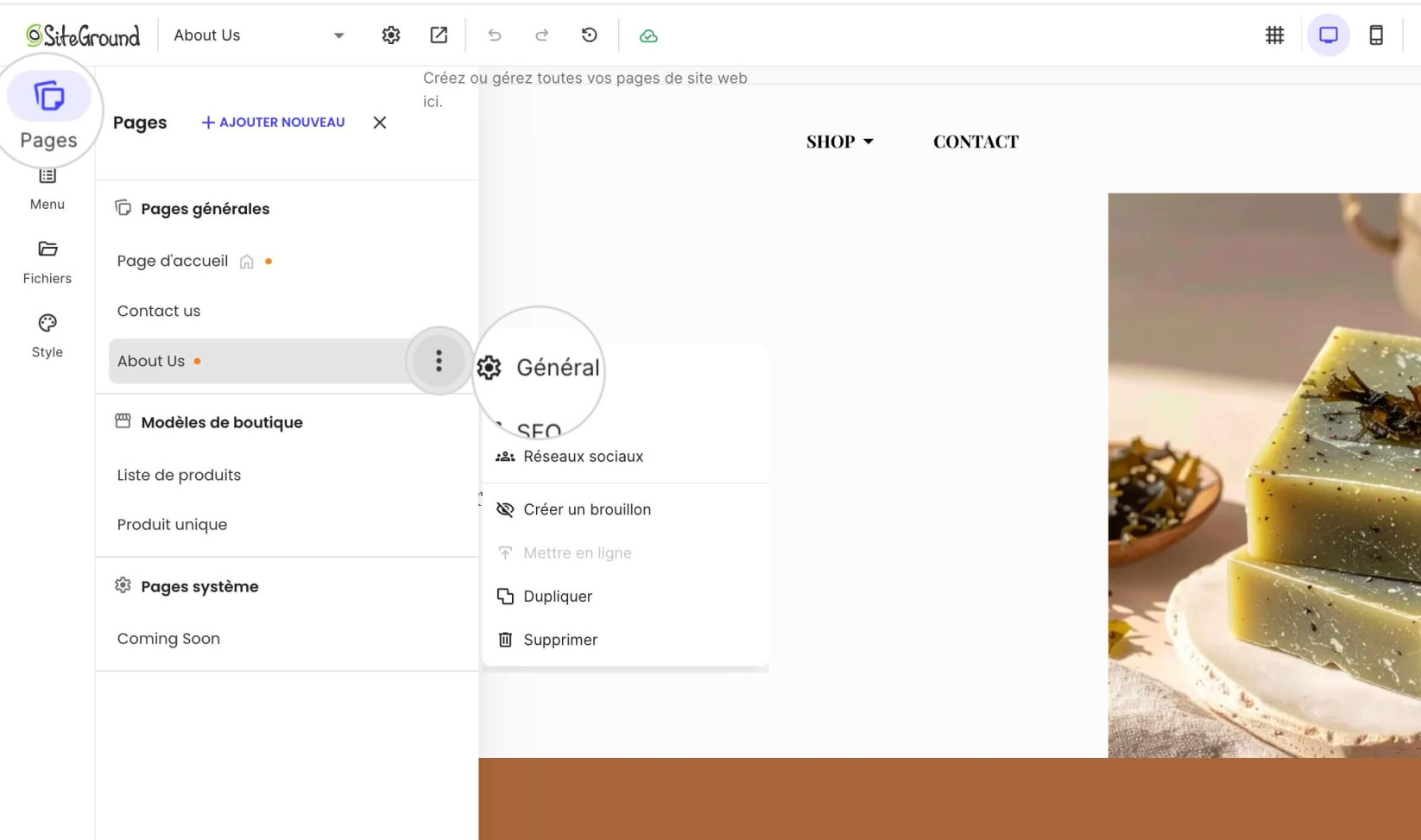Screen dimensions: 1421x840
Task: Click the home icon beside Page d'accueil
Action: coord(247,262)
